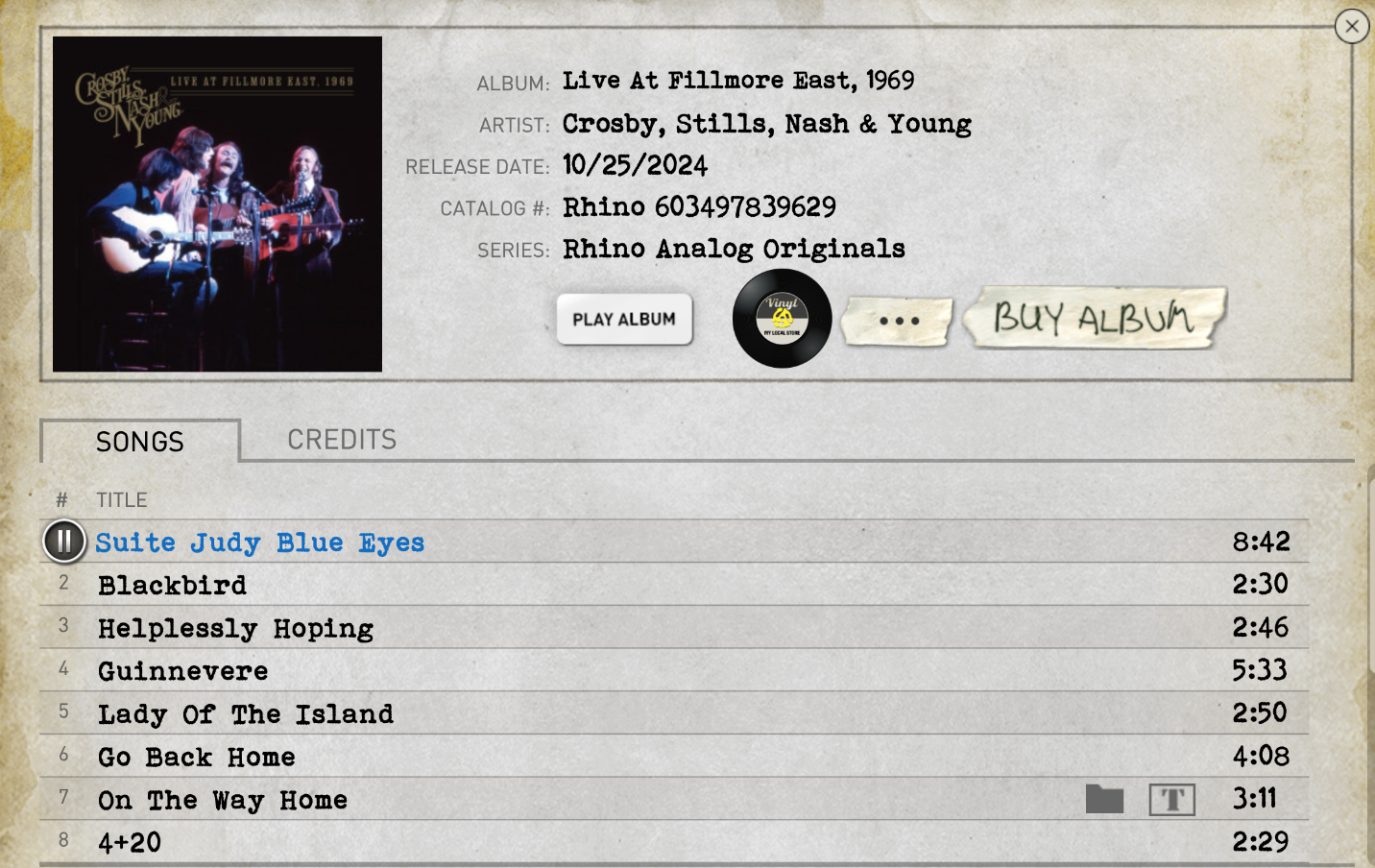Click the album cover artwork thumbnail
Screen dimensions: 1375x868
[217, 205]
